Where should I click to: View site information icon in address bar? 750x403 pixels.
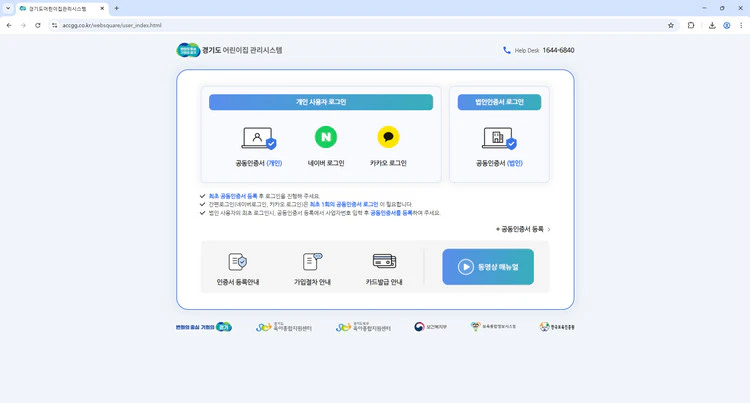55,25
